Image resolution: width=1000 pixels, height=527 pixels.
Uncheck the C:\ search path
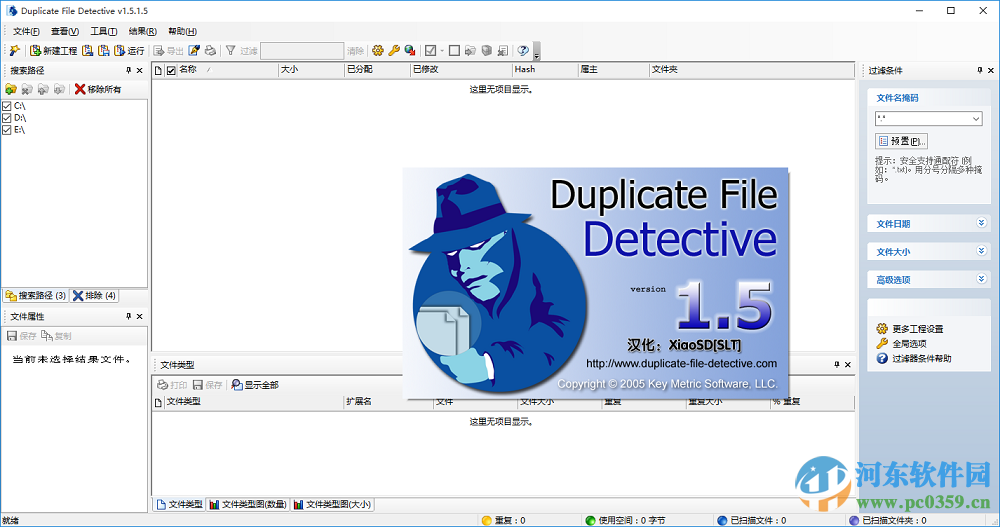point(7,106)
